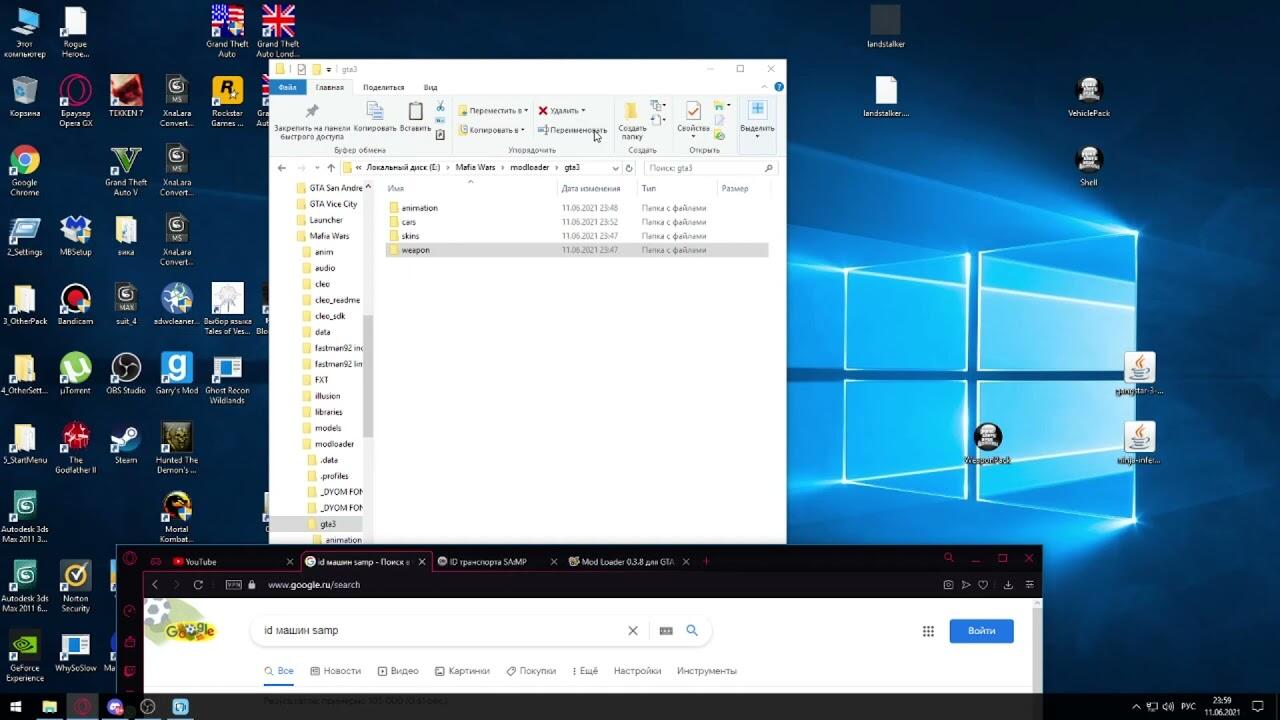Select the animation folder
Screen dimensions: 1280x720
tap(419, 208)
